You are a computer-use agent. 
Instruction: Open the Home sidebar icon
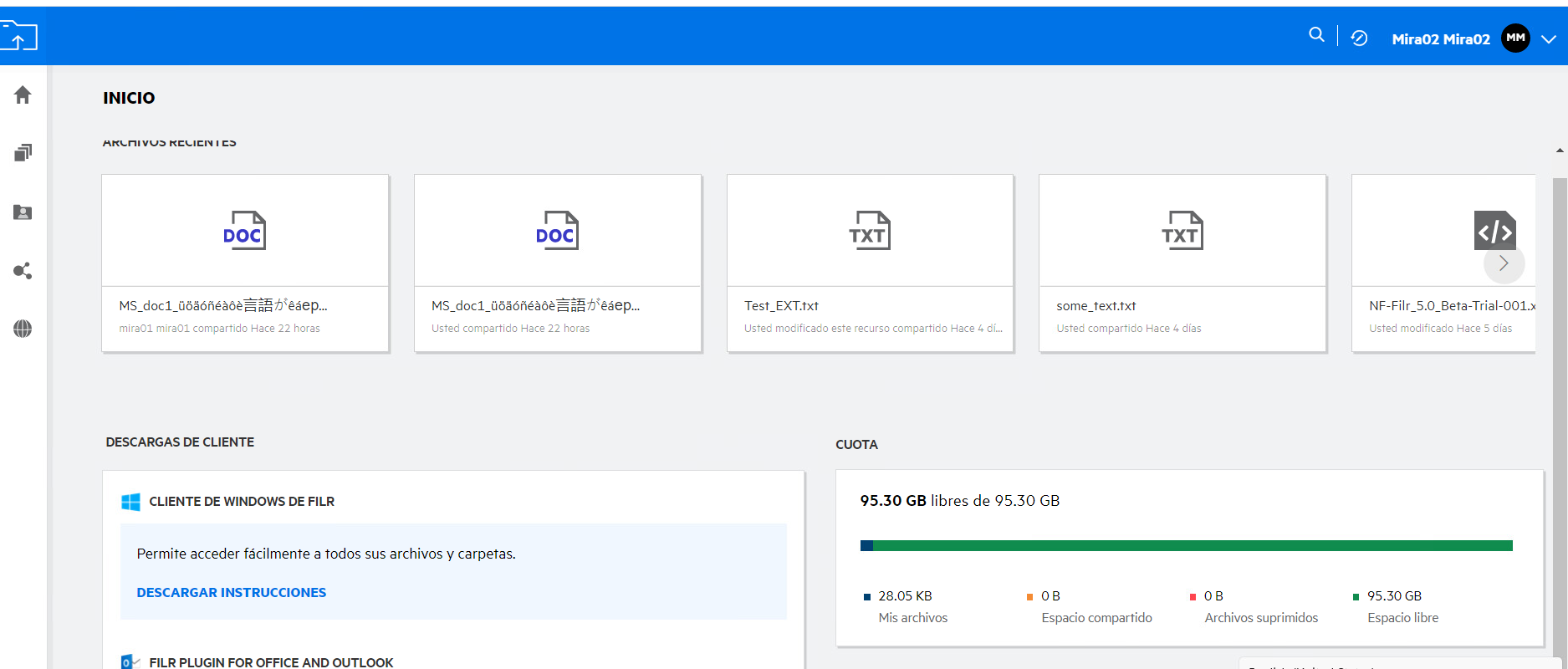[x=23, y=95]
